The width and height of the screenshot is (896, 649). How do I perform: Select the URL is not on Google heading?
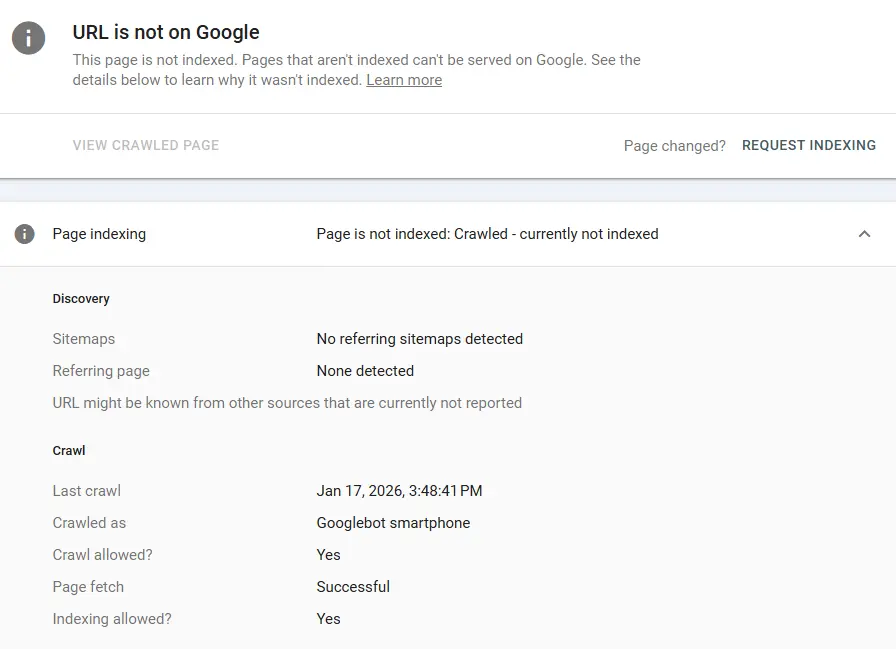coord(166,32)
